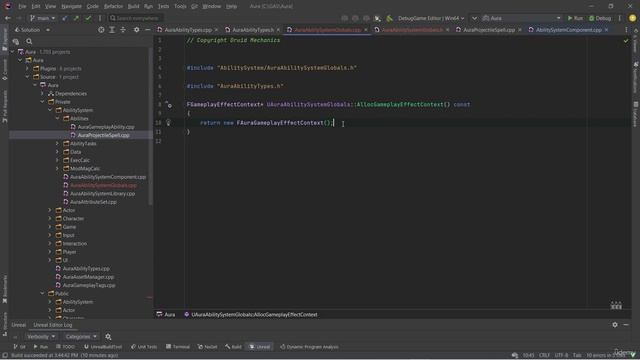Click the CRLF line ending status indicator
This screenshot has width=640, height=360.
click(x=544, y=355)
